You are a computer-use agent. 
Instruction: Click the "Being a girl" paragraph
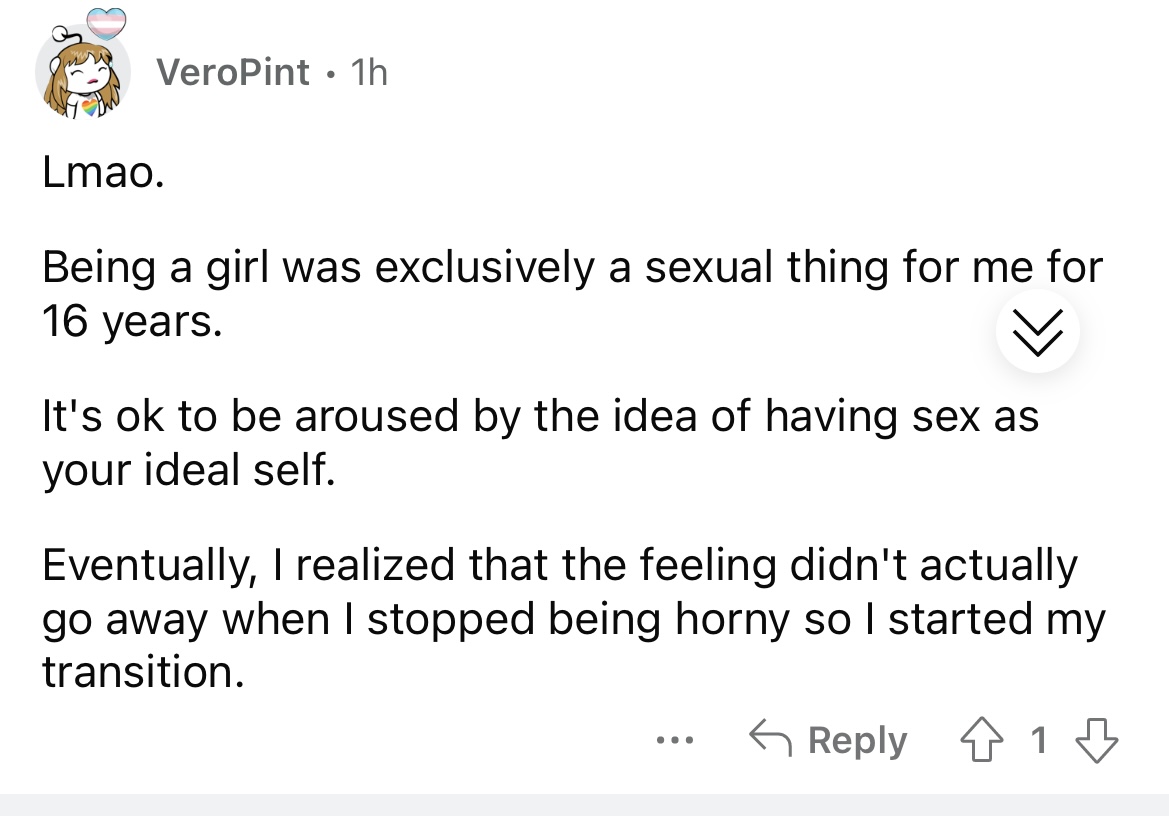(x=571, y=268)
